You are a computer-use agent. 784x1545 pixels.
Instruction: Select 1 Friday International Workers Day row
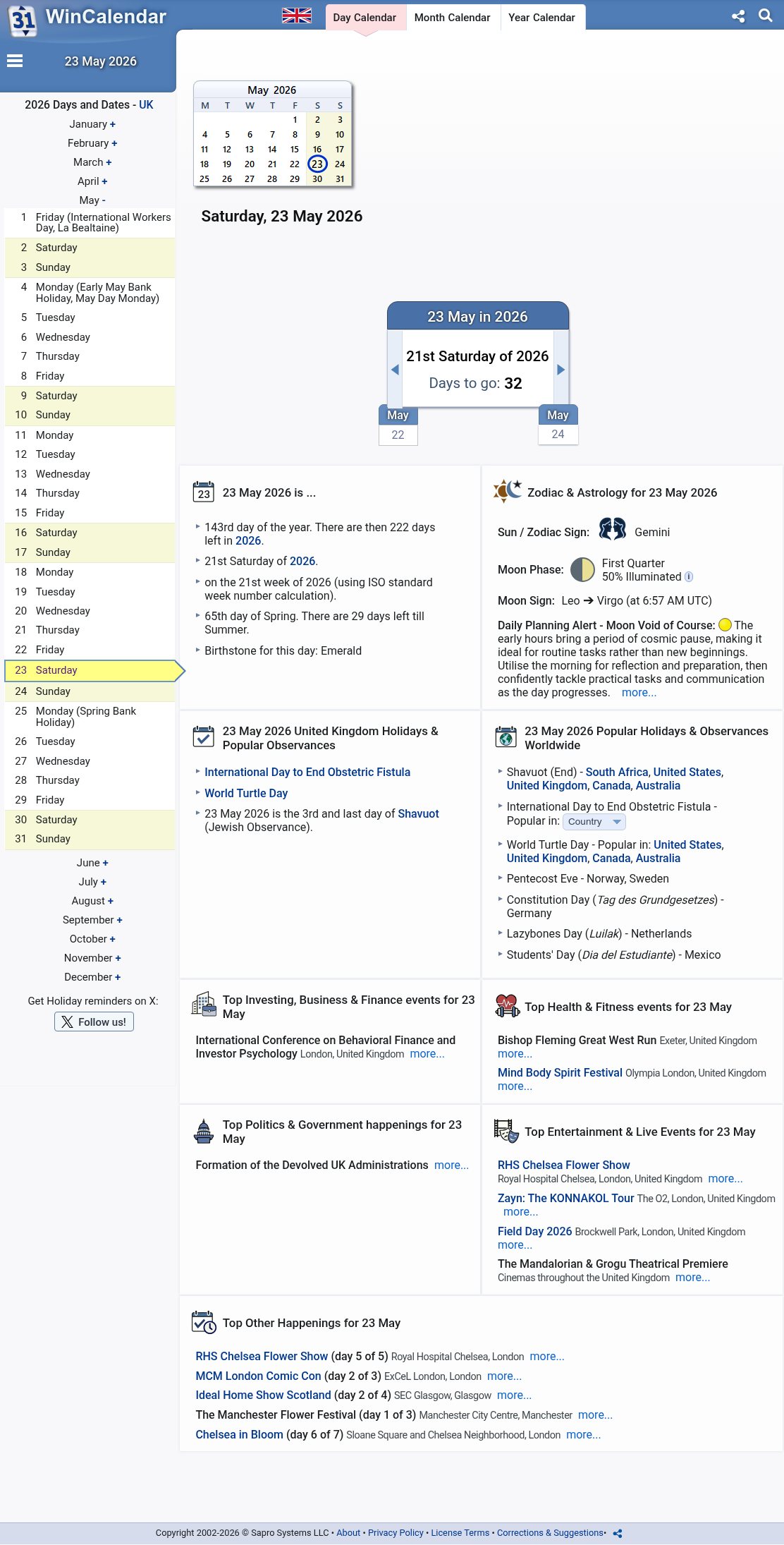coord(90,222)
